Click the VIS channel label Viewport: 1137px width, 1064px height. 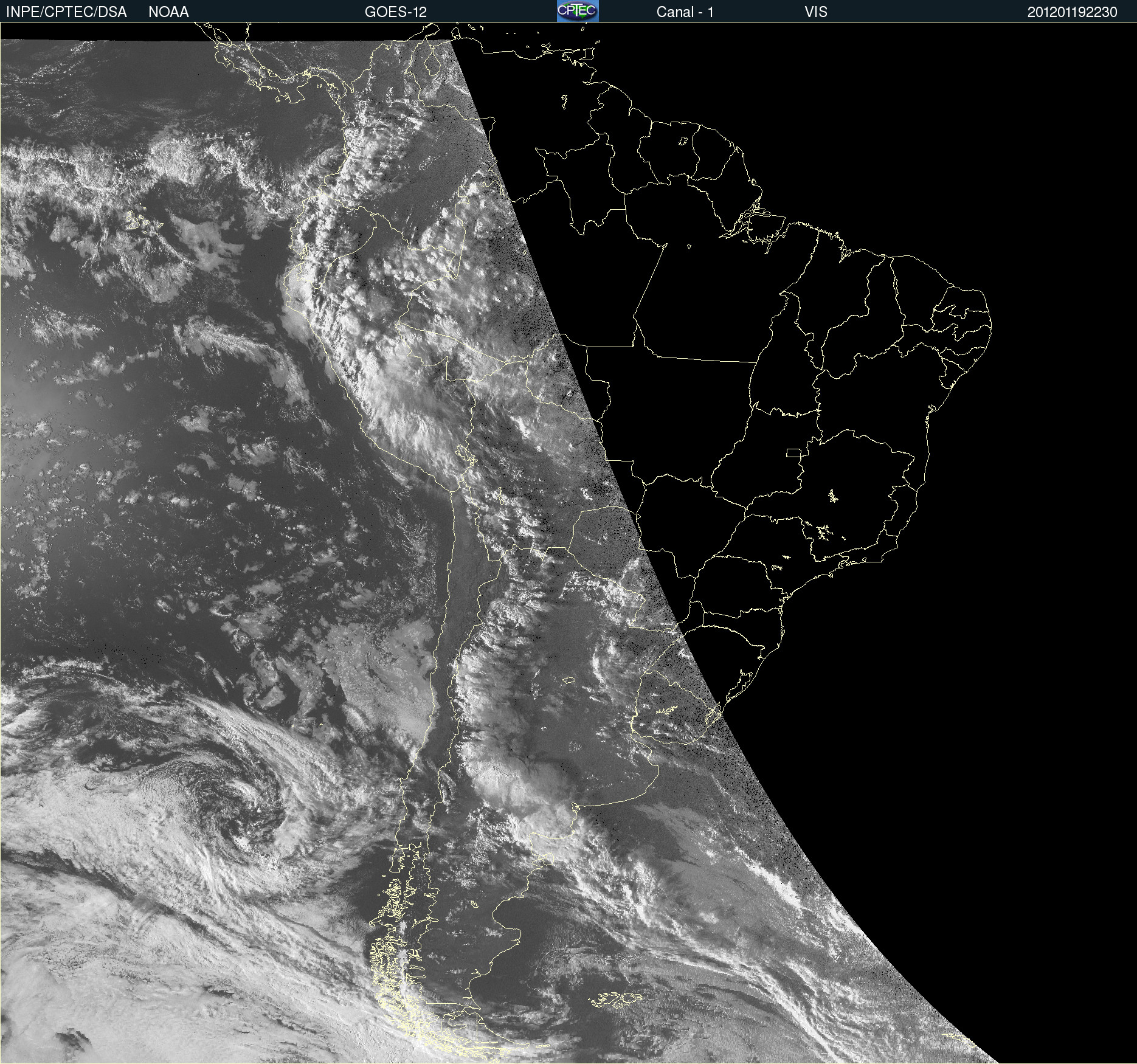[816, 12]
